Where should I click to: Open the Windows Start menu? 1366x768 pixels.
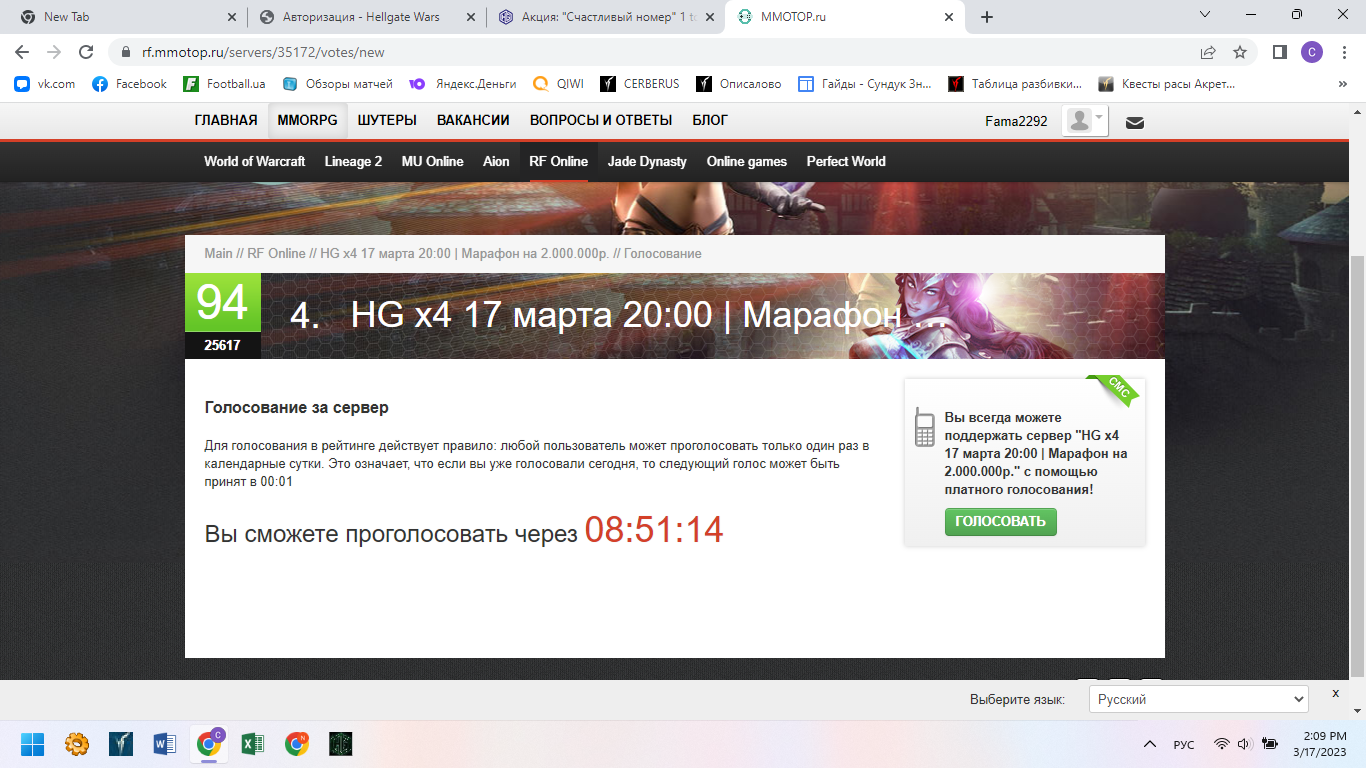32,743
